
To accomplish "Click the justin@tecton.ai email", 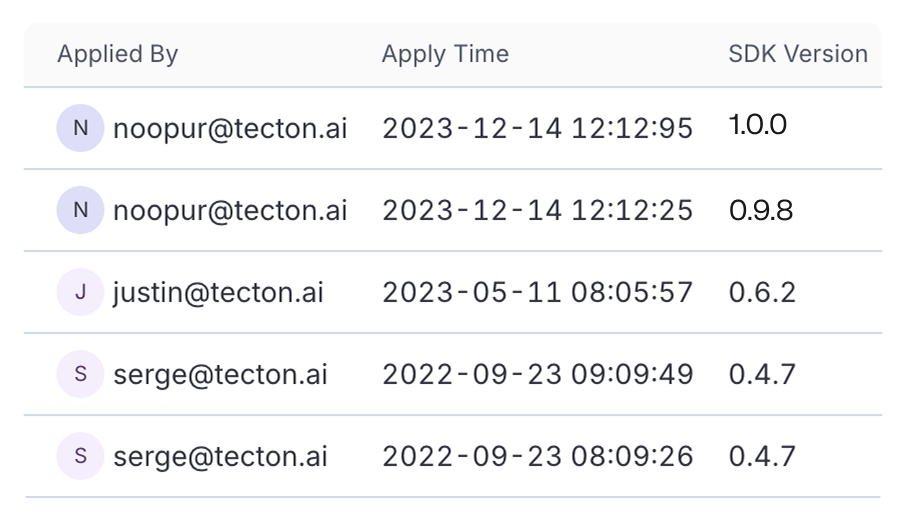I will 218,293.
